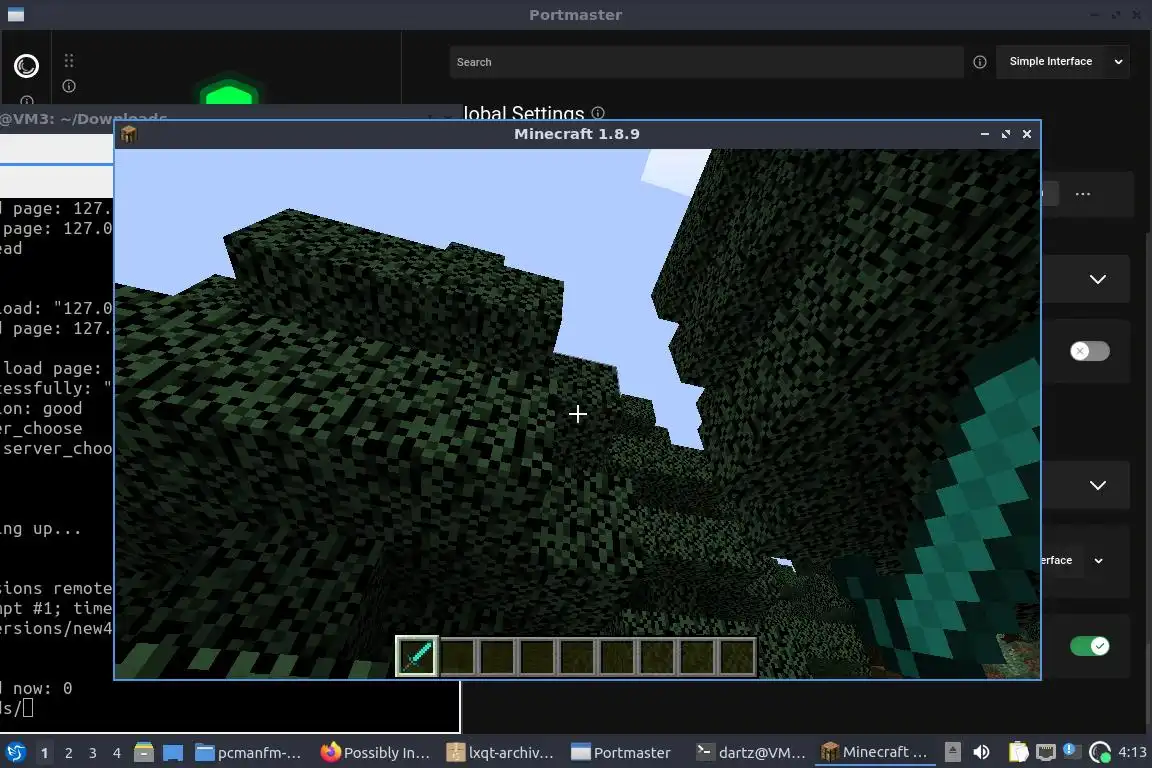Expand the lower chevron section in Portmaster settings
This screenshot has width=1152, height=768.
point(1098,485)
